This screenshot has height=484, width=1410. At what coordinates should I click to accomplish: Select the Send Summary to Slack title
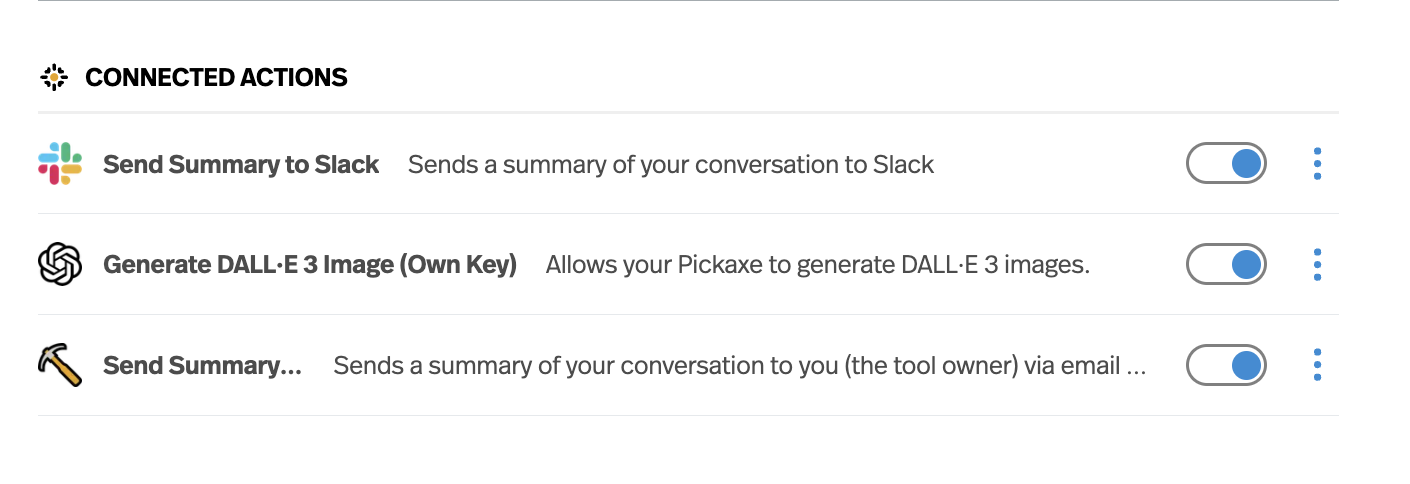pos(241,165)
